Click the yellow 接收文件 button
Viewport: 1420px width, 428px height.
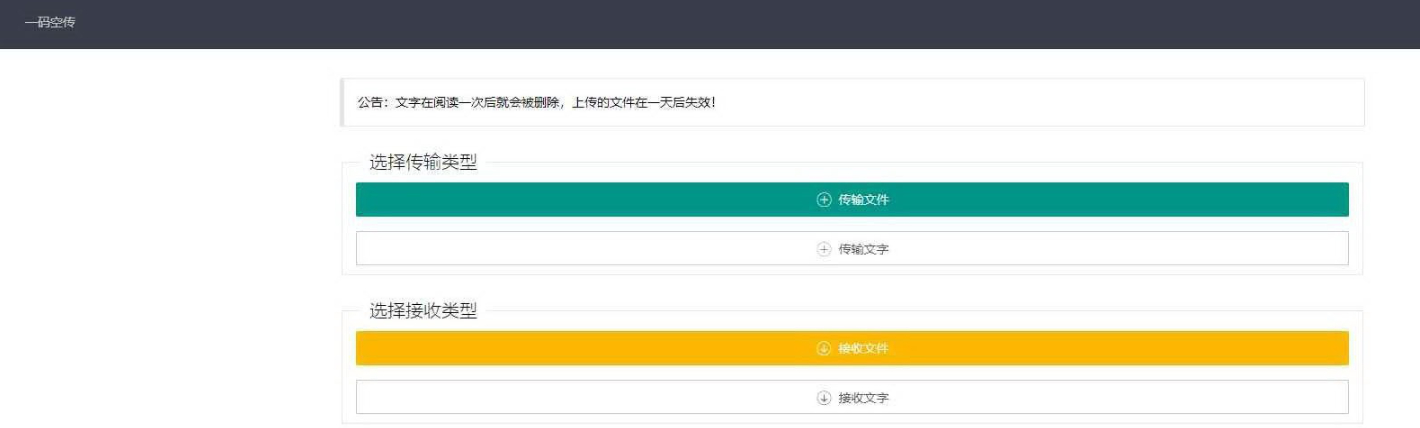(x=852, y=348)
